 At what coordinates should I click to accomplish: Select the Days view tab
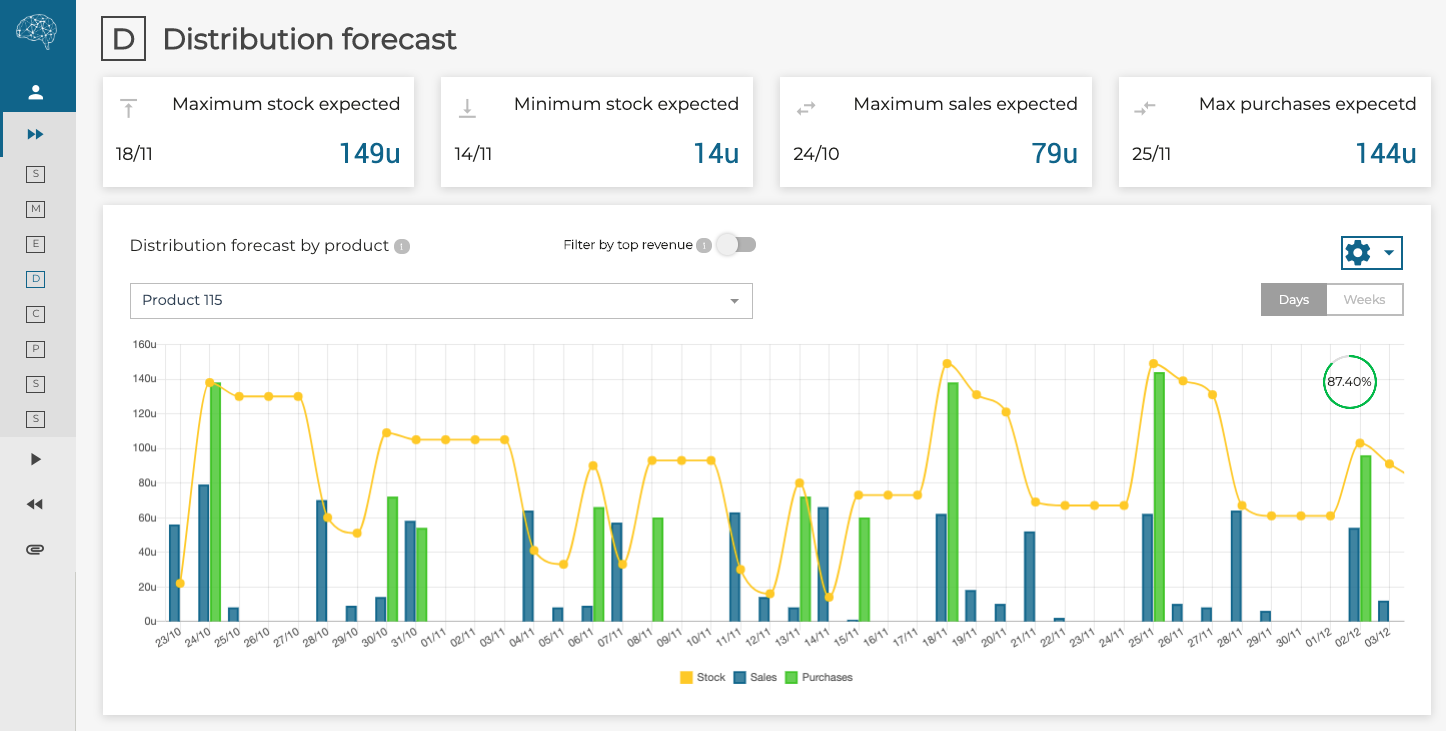1293,299
